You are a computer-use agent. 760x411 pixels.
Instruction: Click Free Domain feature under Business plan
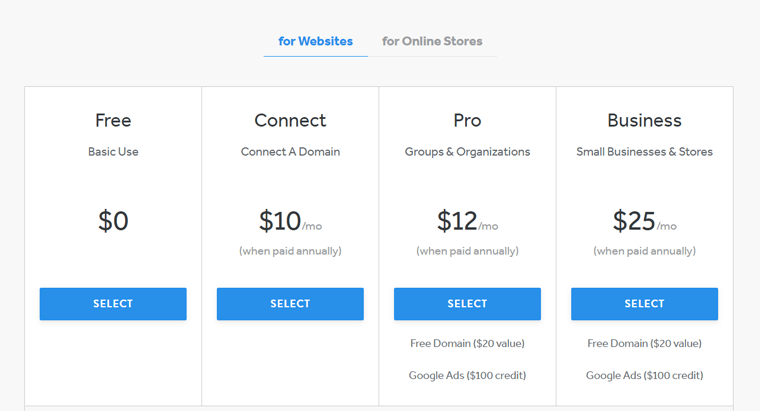point(644,344)
